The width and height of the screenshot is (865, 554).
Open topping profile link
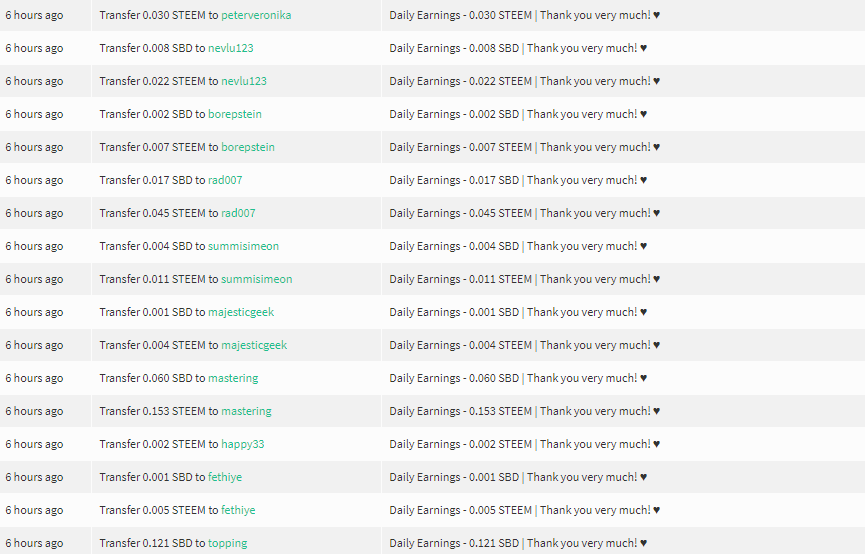(x=228, y=544)
